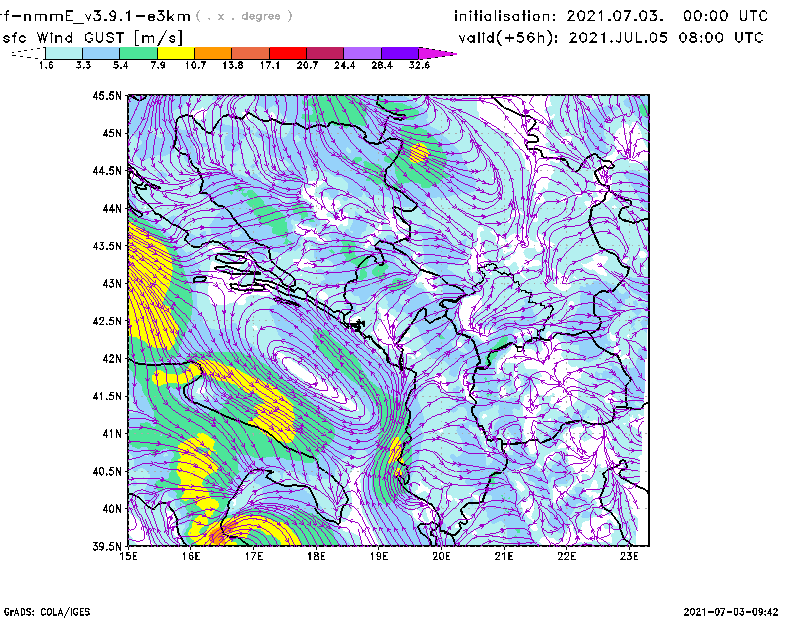This screenshot has width=800, height=618.
Task: Click the 18E longitude axis label
Action: click(x=316, y=556)
